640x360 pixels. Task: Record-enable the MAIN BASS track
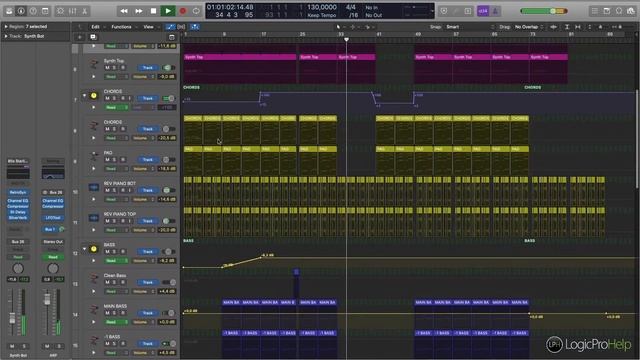tap(122, 313)
